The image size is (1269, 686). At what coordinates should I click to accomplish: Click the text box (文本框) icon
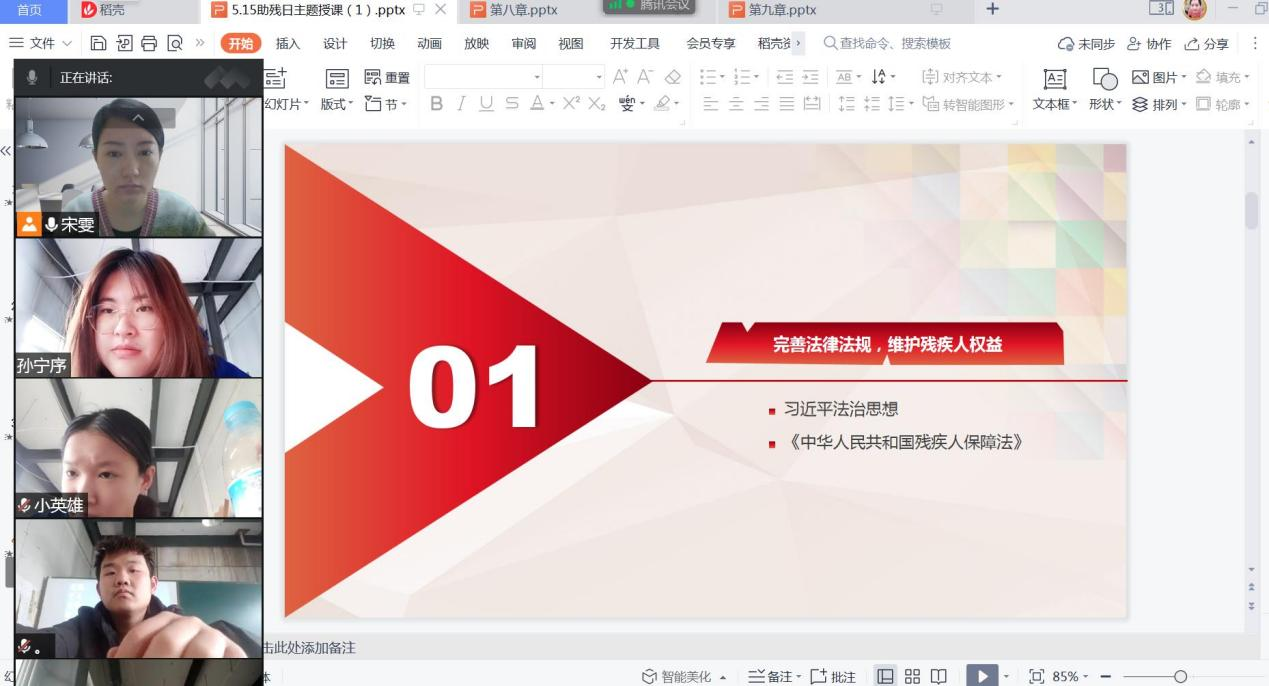(x=1053, y=80)
